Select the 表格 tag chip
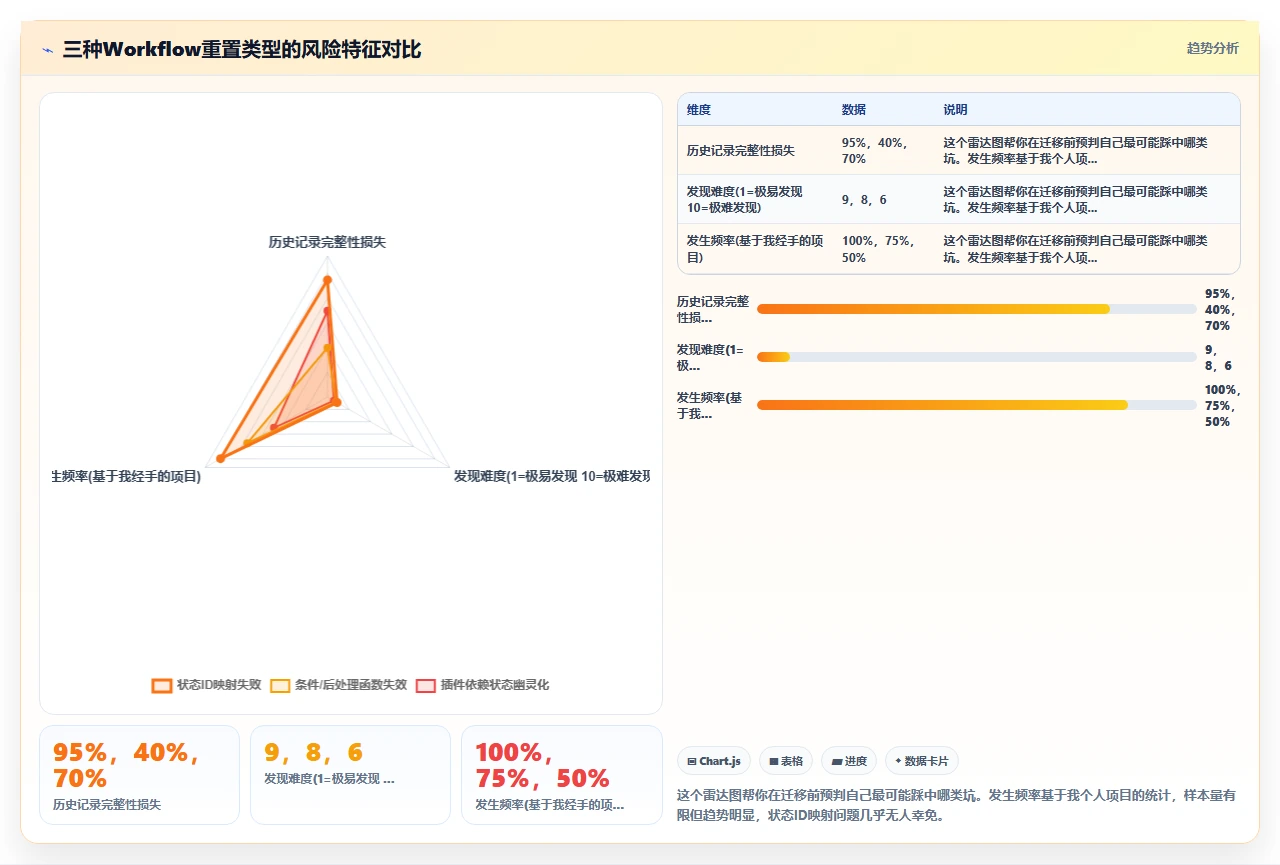This screenshot has width=1280, height=865. pos(786,761)
